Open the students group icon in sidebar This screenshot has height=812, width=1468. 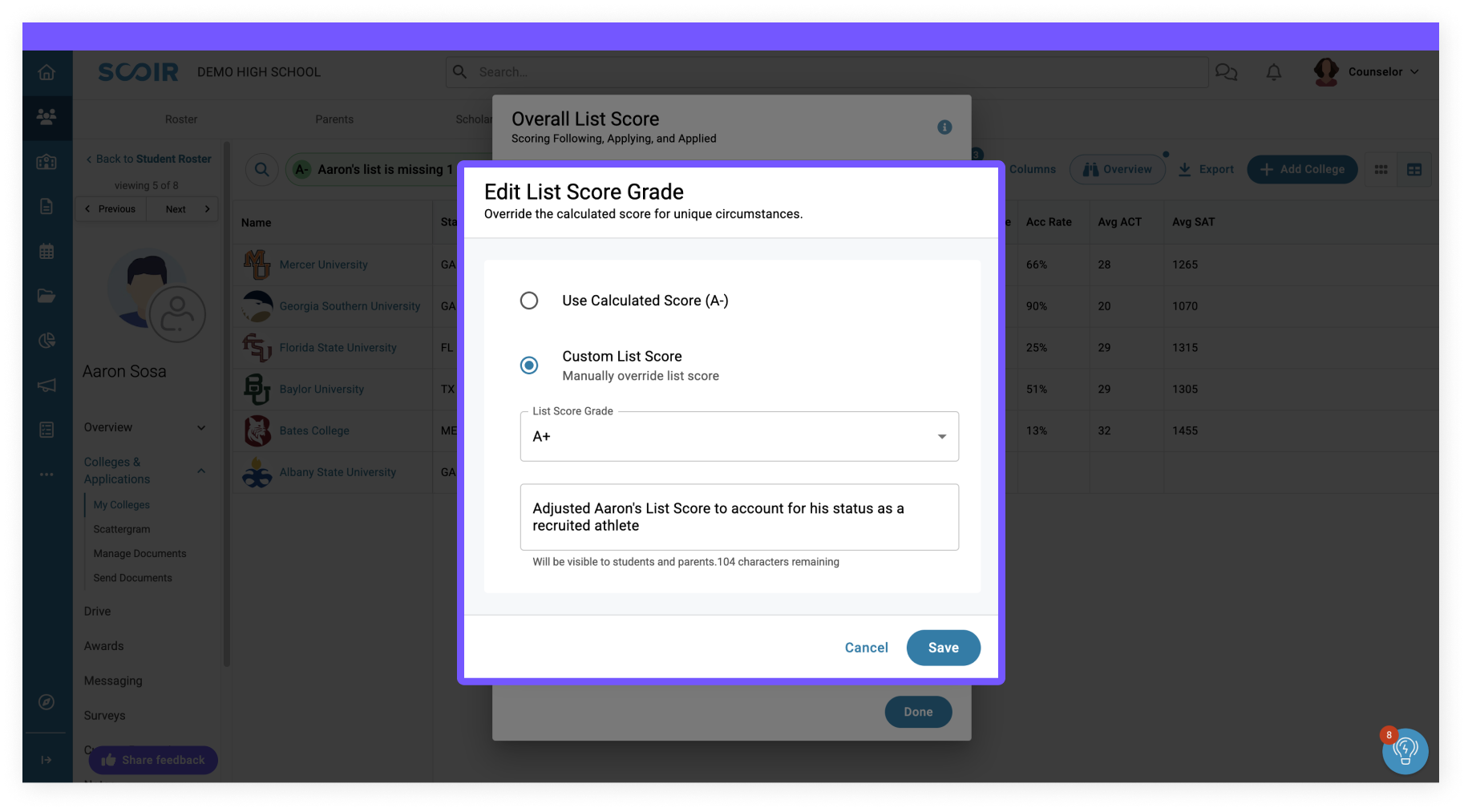click(x=47, y=117)
